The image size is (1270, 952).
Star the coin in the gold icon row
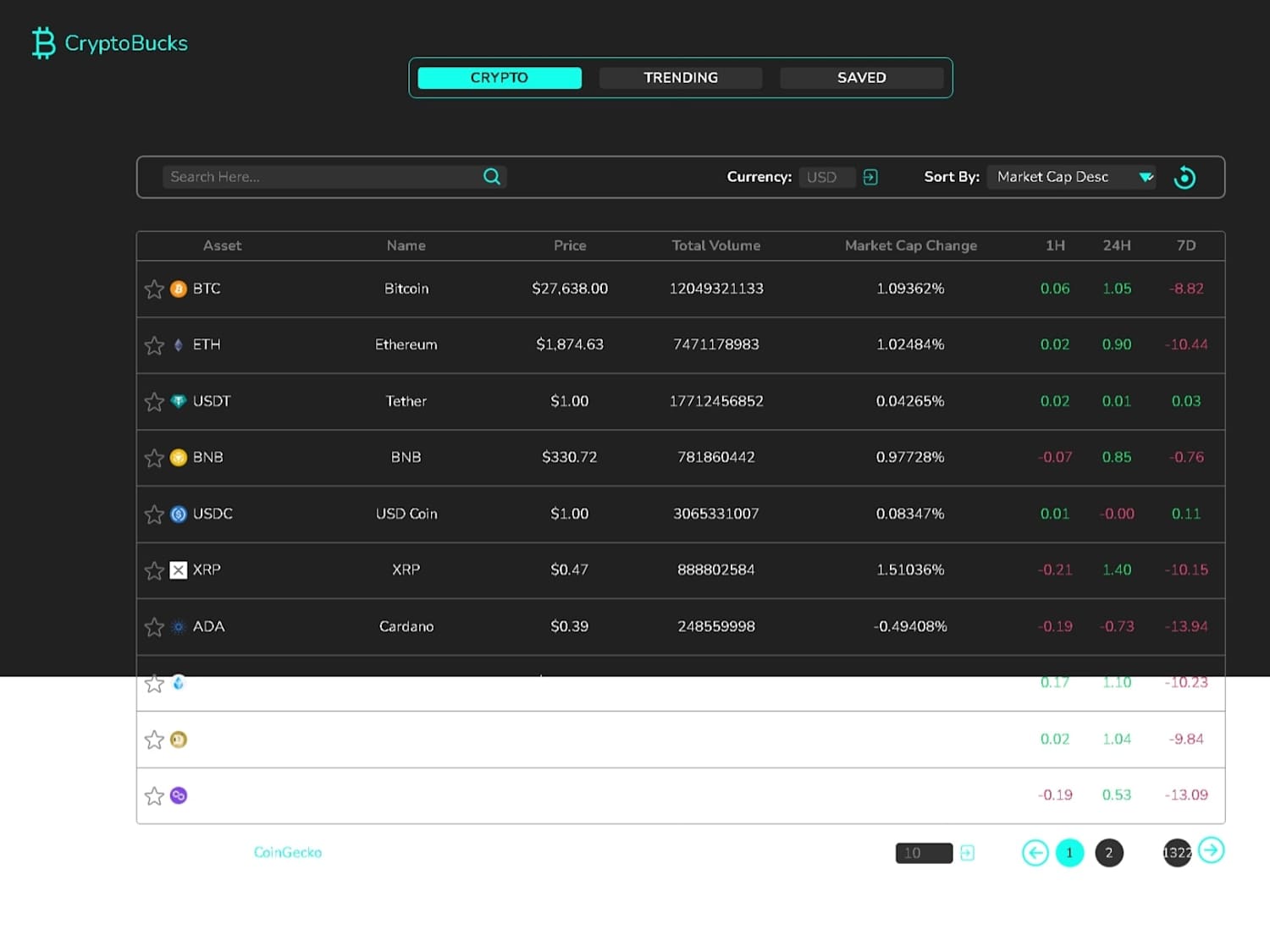154,740
